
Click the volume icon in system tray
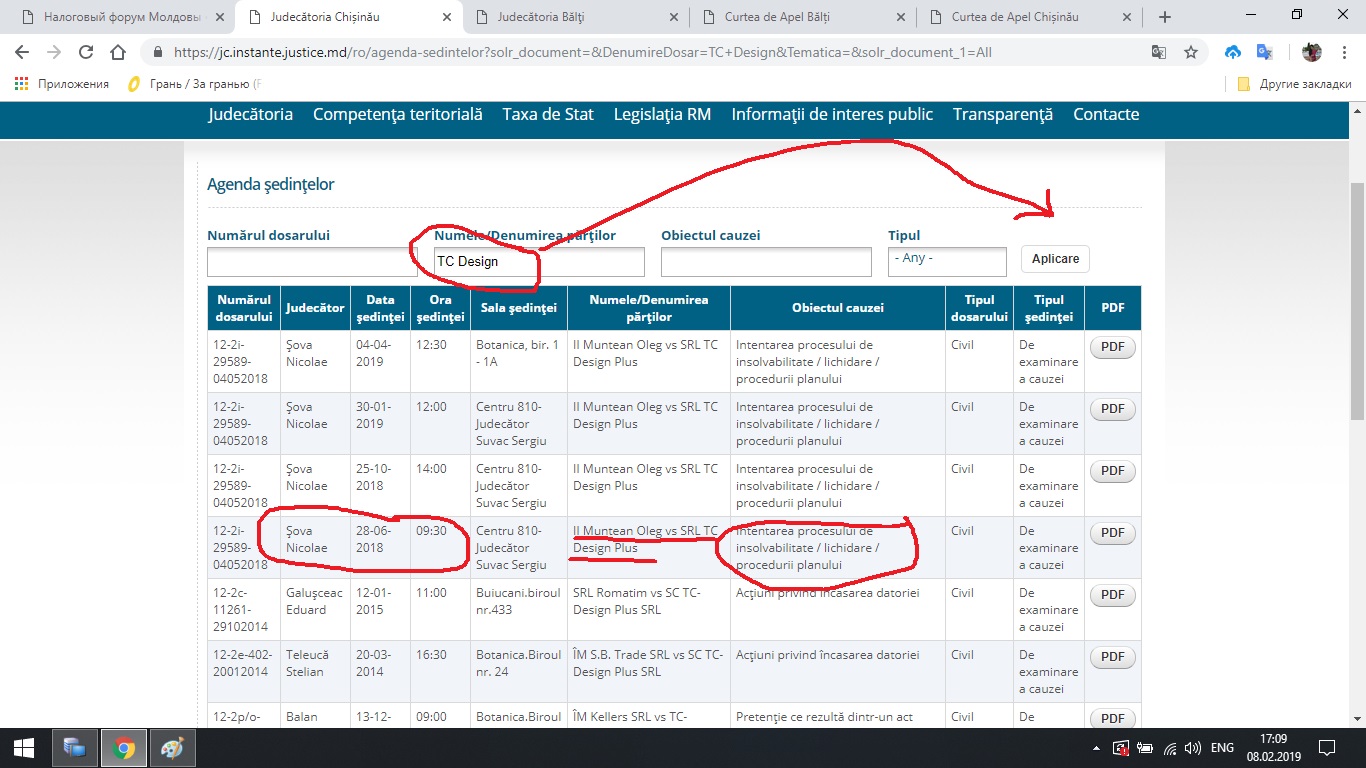(x=1191, y=748)
